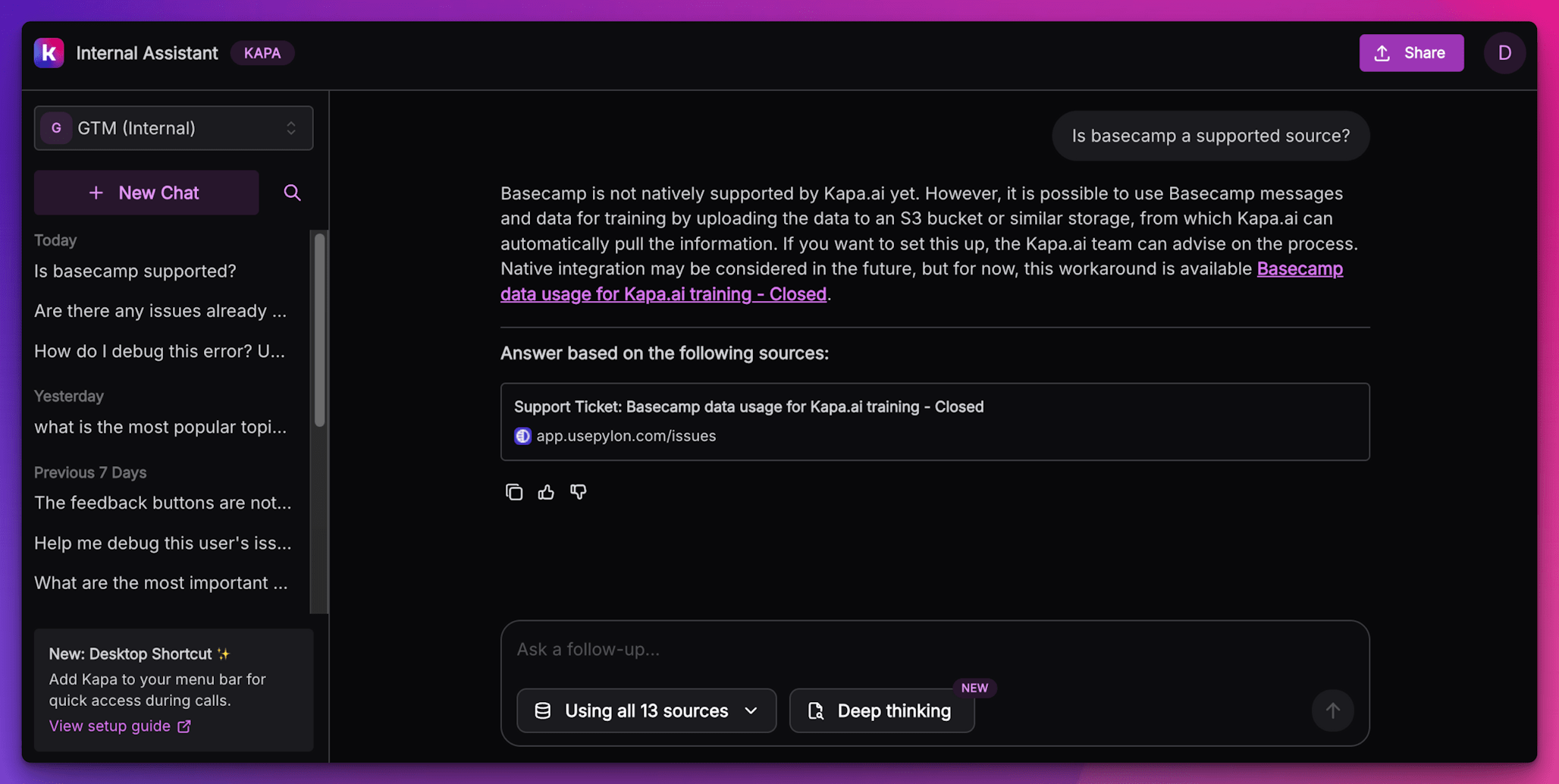The width and height of the screenshot is (1559, 784).
Task: Open the GTM (Internal) project selector
Action: pos(174,128)
